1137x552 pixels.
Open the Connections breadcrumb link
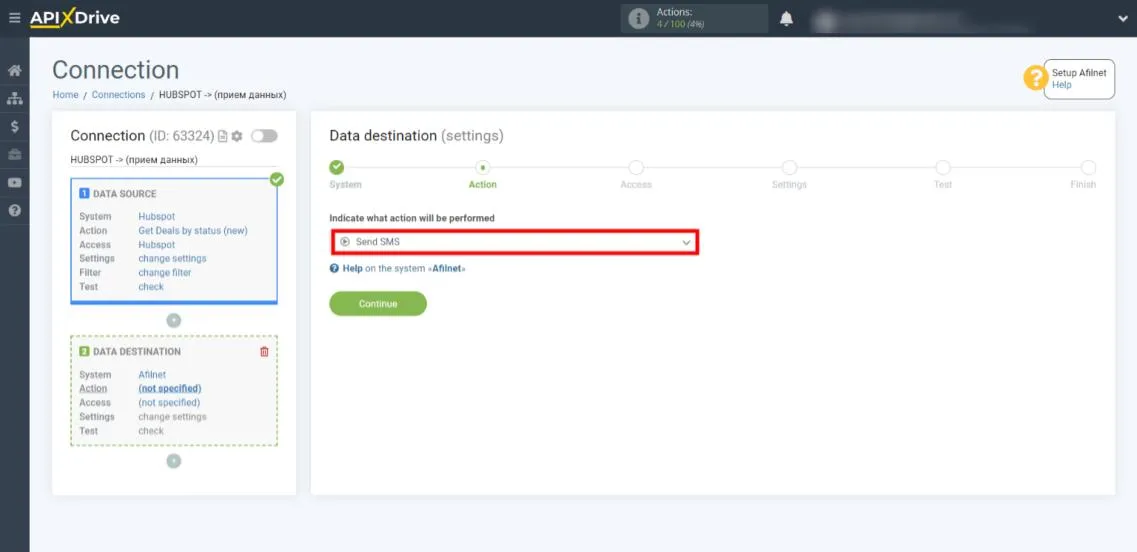pos(118,95)
